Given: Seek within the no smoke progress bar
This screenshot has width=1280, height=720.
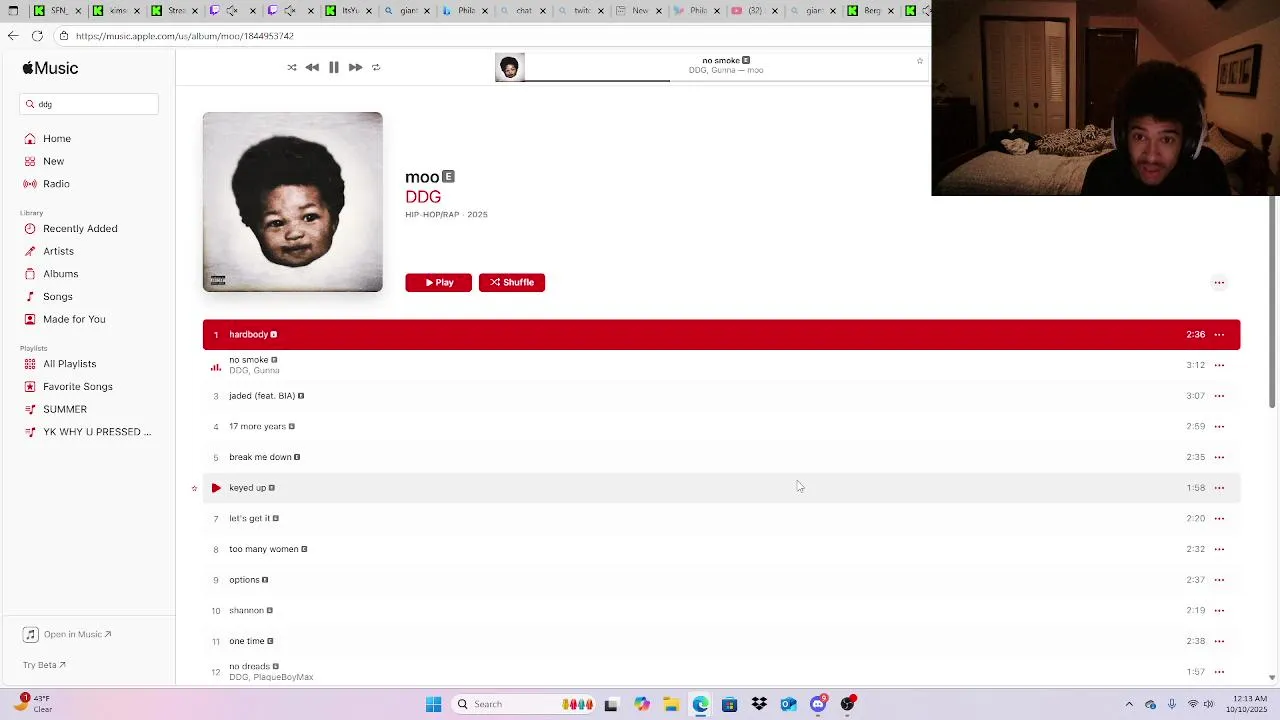Looking at the screenshot, I should point(727,80).
